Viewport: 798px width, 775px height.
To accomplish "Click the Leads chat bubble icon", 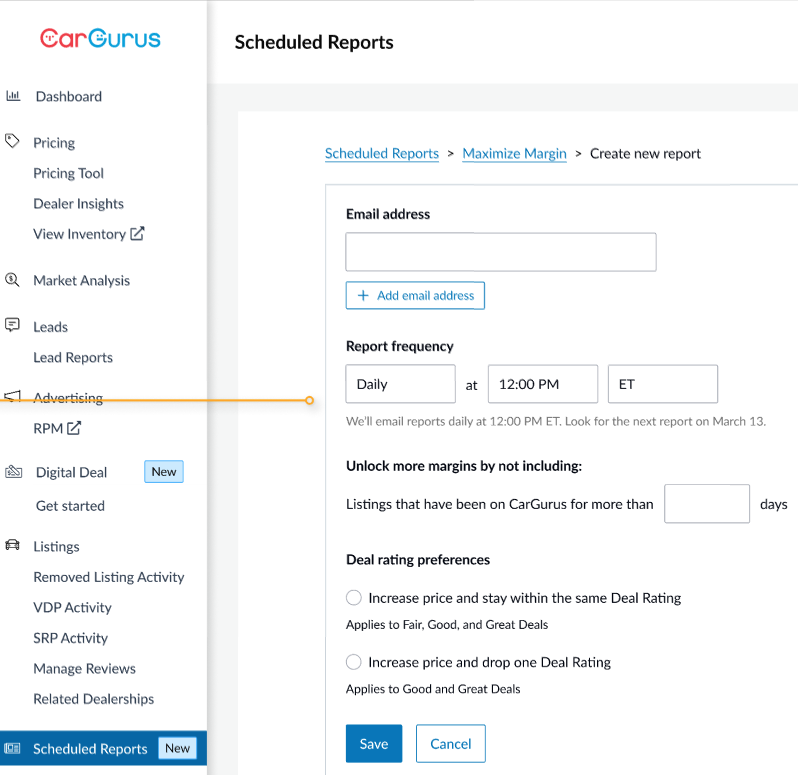I will (12, 325).
